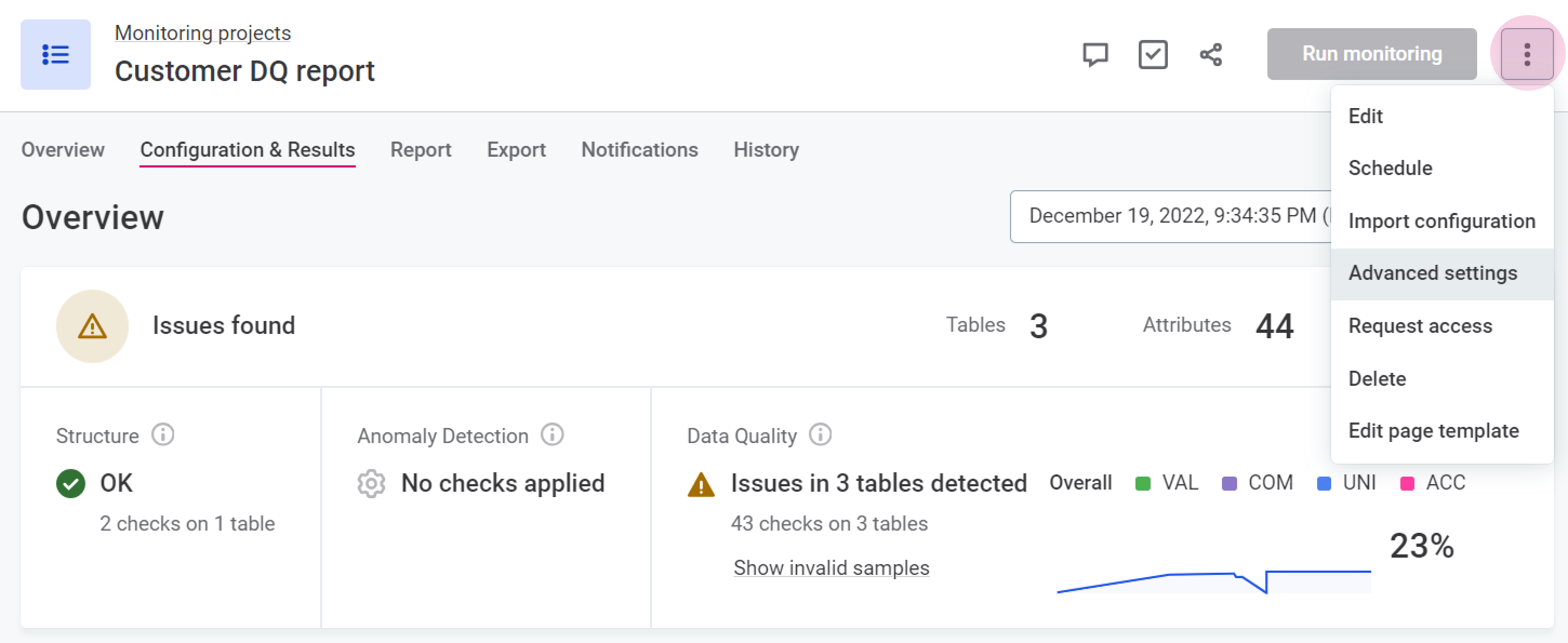This screenshot has height=643, width=1568.
Task: Click the share icon
Action: coord(1211,55)
